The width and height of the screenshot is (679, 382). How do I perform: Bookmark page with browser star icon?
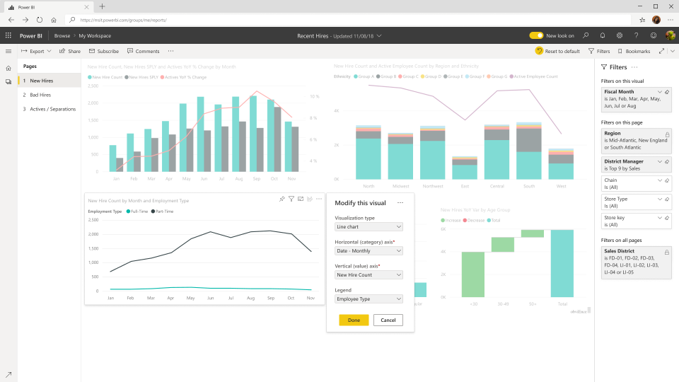pyautogui.click(x=642, y=20)
